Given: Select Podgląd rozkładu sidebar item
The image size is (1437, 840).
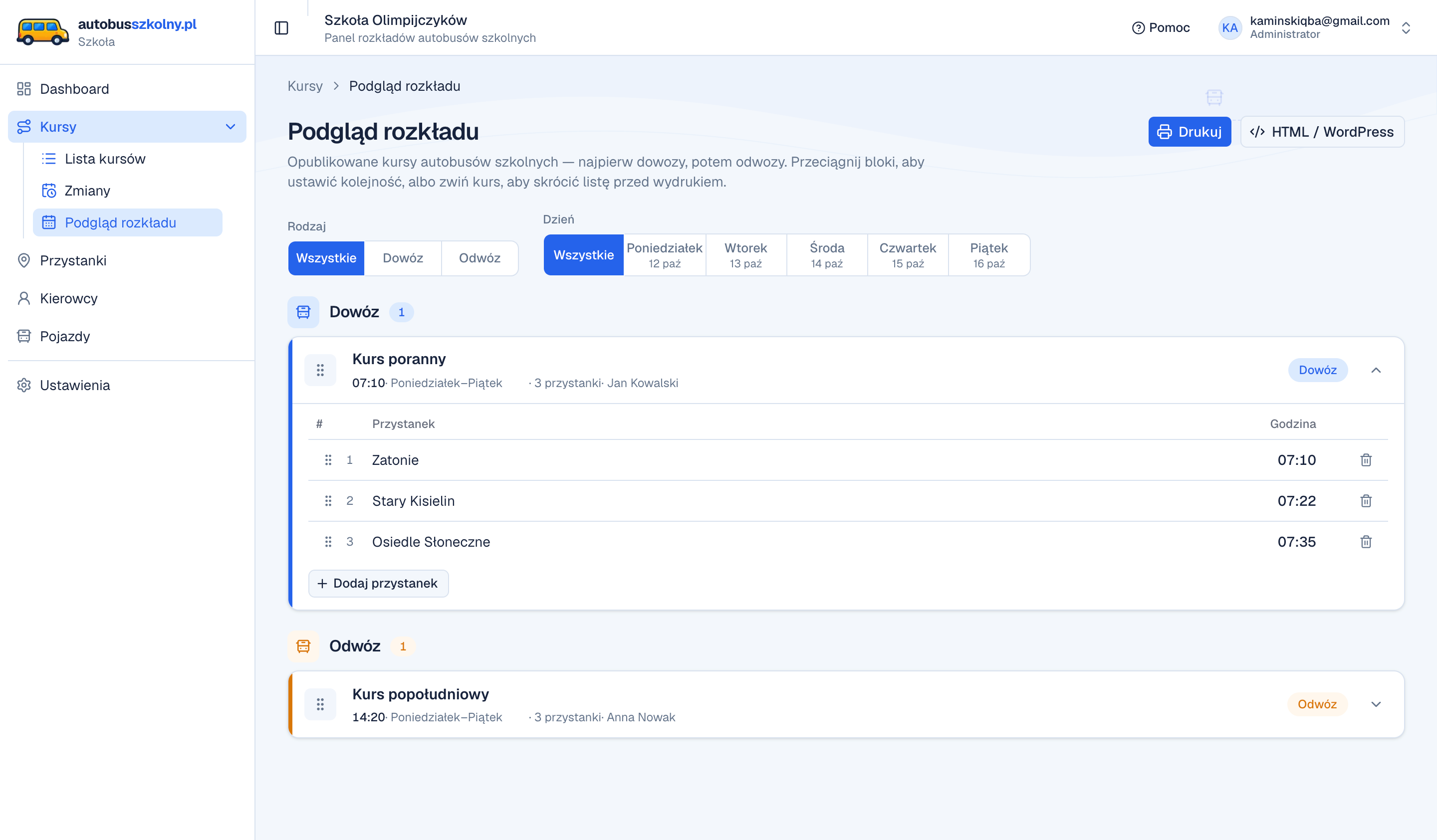Looking at the screenshot, I should 127,222.
